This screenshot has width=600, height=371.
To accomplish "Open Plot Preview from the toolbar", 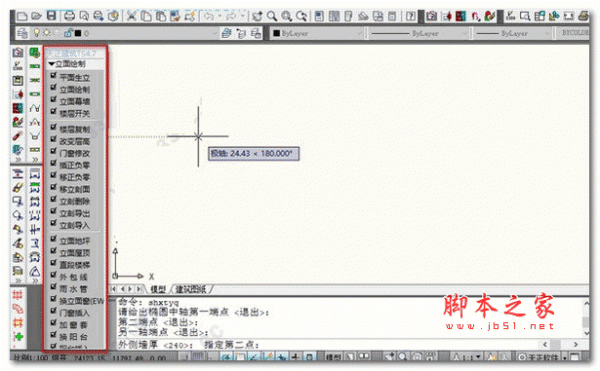I will (84, 16).
